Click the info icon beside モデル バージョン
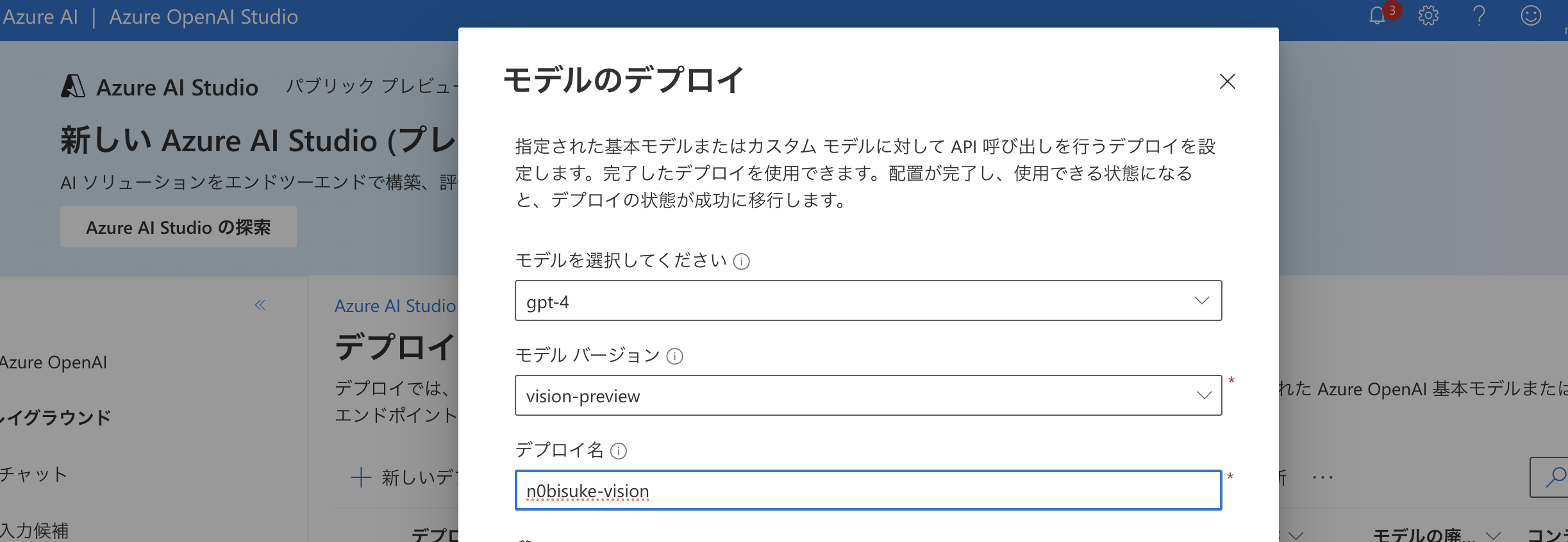This screenshot has height=542, width=1568. [x=675, y=356]
